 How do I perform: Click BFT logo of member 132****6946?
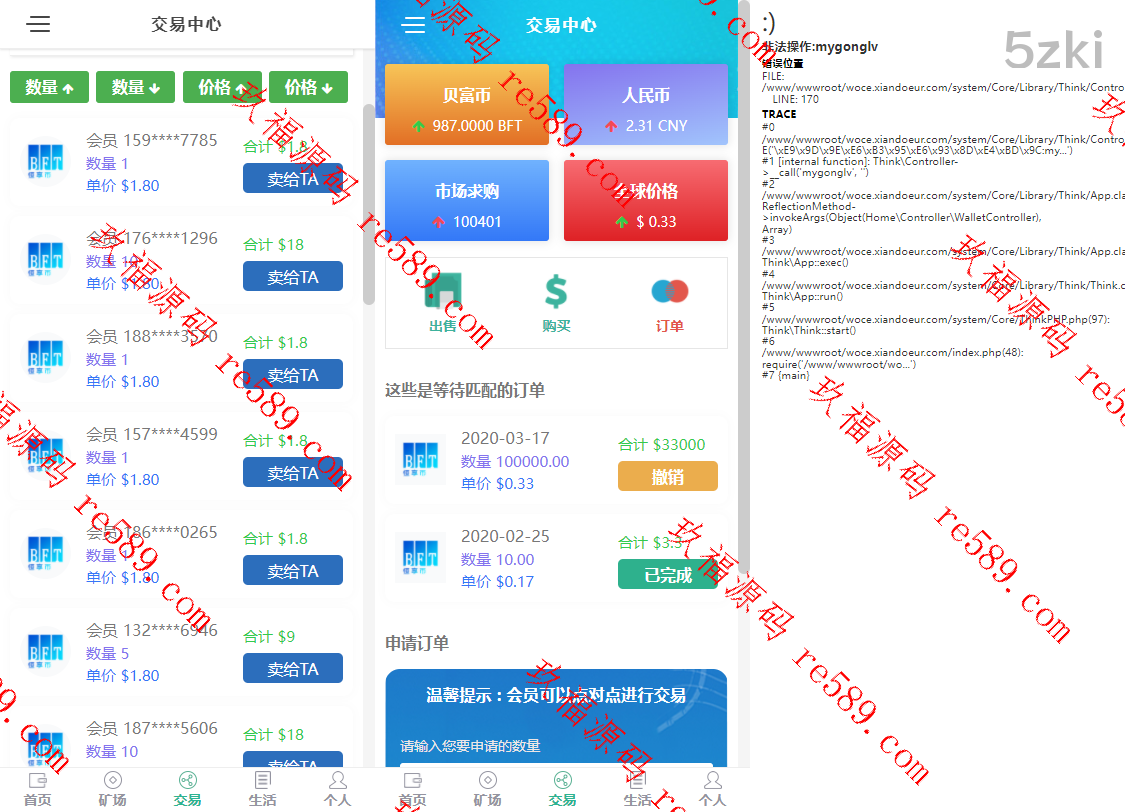(45, 651)
